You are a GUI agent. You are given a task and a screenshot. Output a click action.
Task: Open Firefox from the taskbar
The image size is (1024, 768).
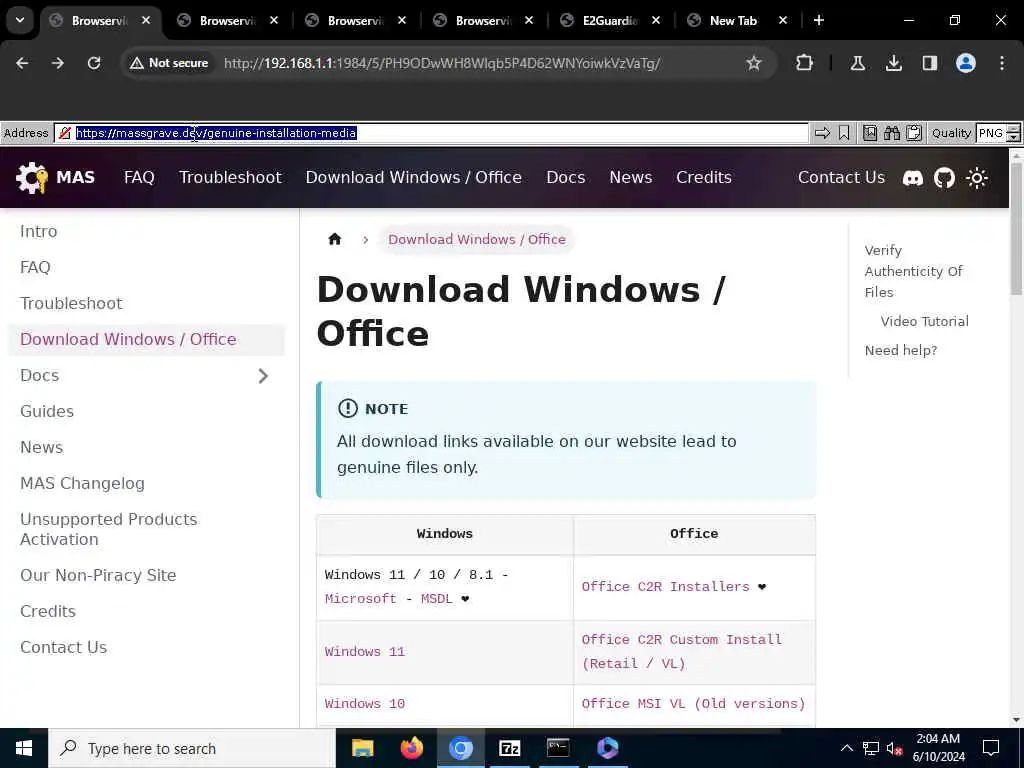coord(411,748)
